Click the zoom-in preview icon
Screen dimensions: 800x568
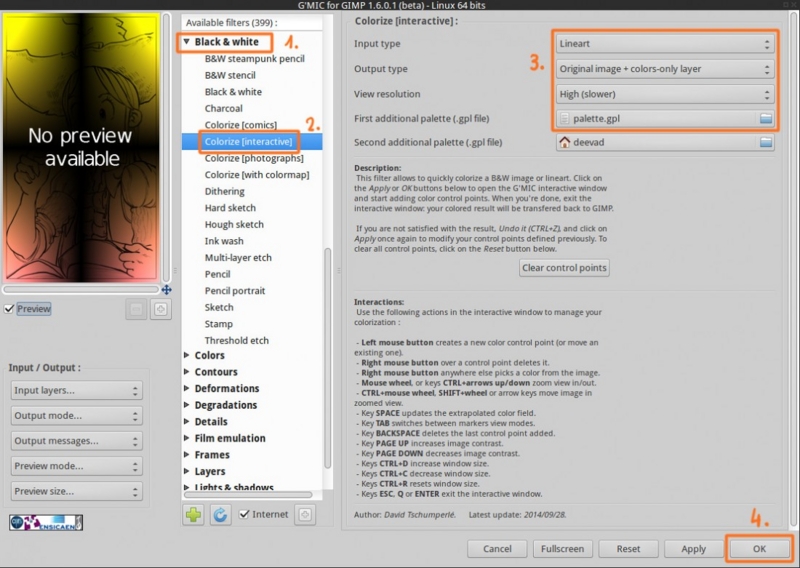pyautogui.click(x=161, y=309)
